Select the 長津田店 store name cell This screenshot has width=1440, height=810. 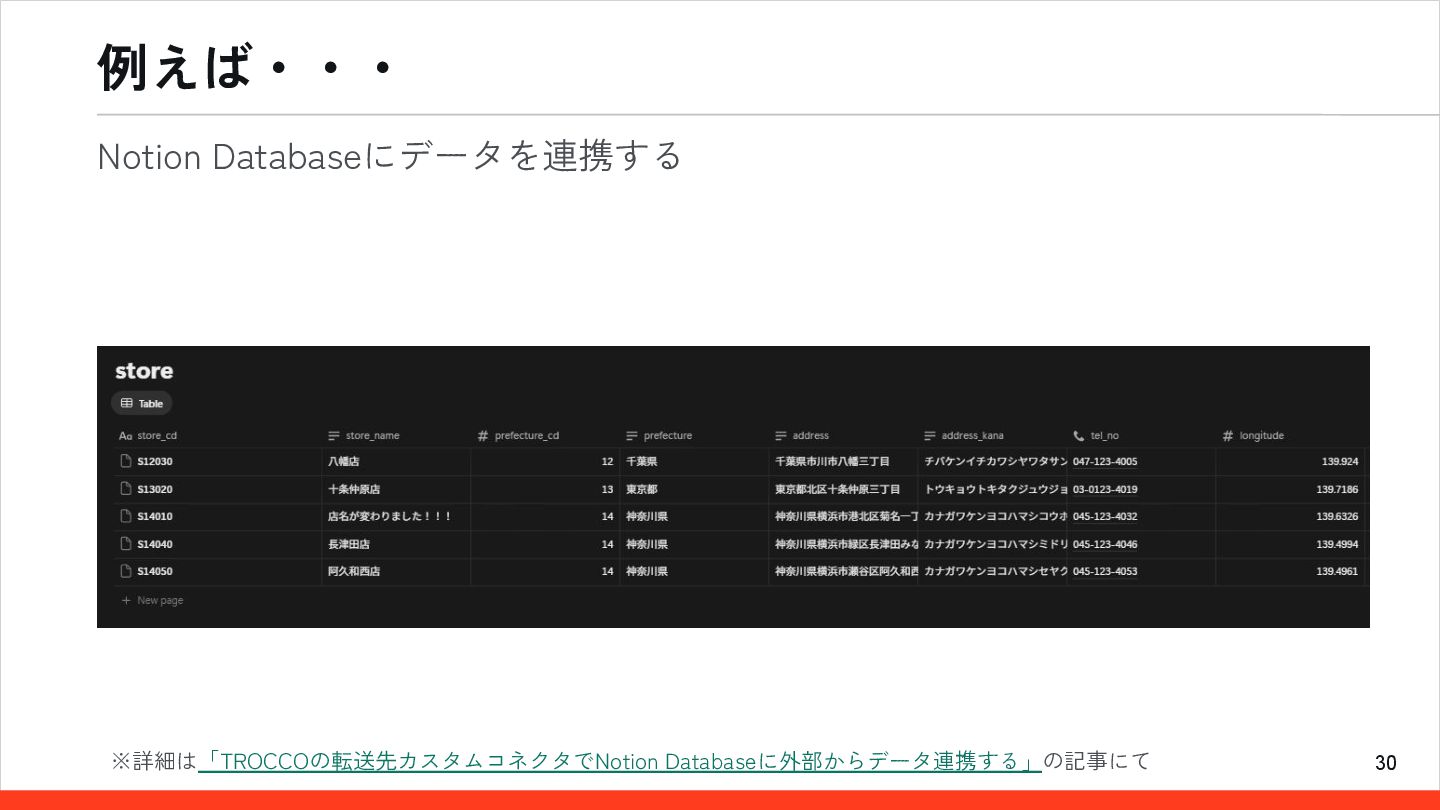(396, 544)
